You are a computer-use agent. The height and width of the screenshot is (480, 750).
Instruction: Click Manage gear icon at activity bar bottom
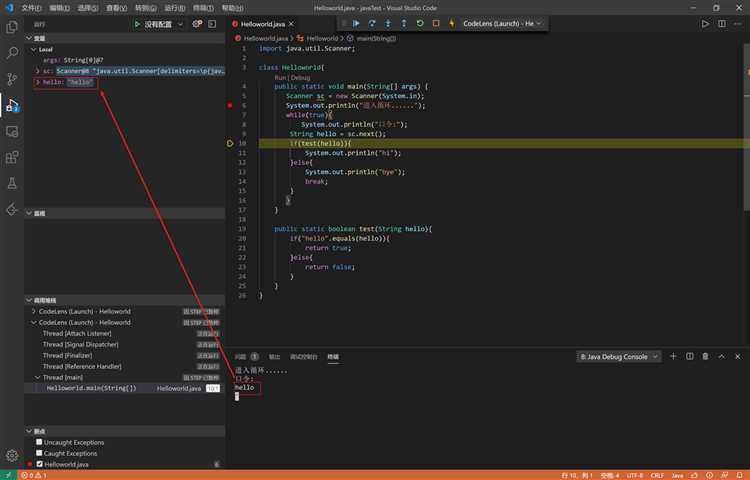pos(12,455)
